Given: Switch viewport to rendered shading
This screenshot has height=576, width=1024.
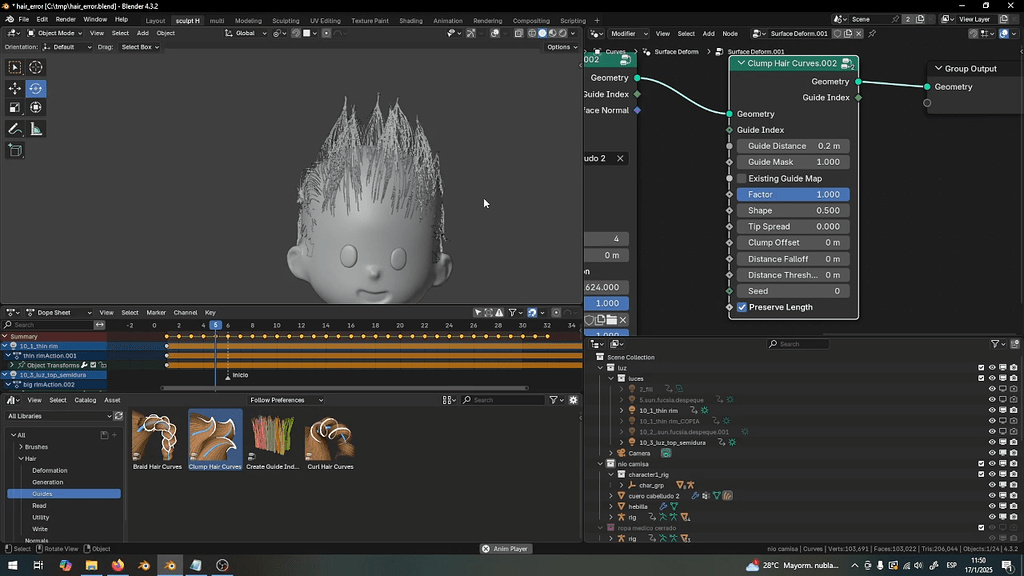Looking at the screenshot, I should (562, 33).
